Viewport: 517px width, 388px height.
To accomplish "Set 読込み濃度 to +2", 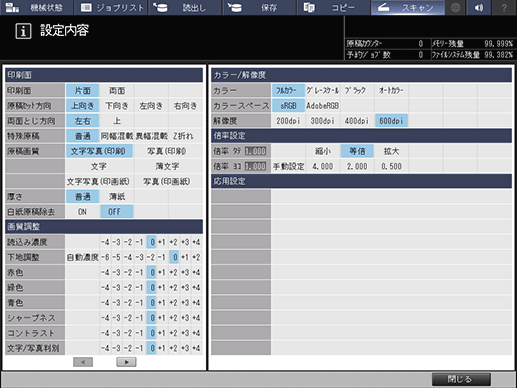I will [x=173, y=242].
